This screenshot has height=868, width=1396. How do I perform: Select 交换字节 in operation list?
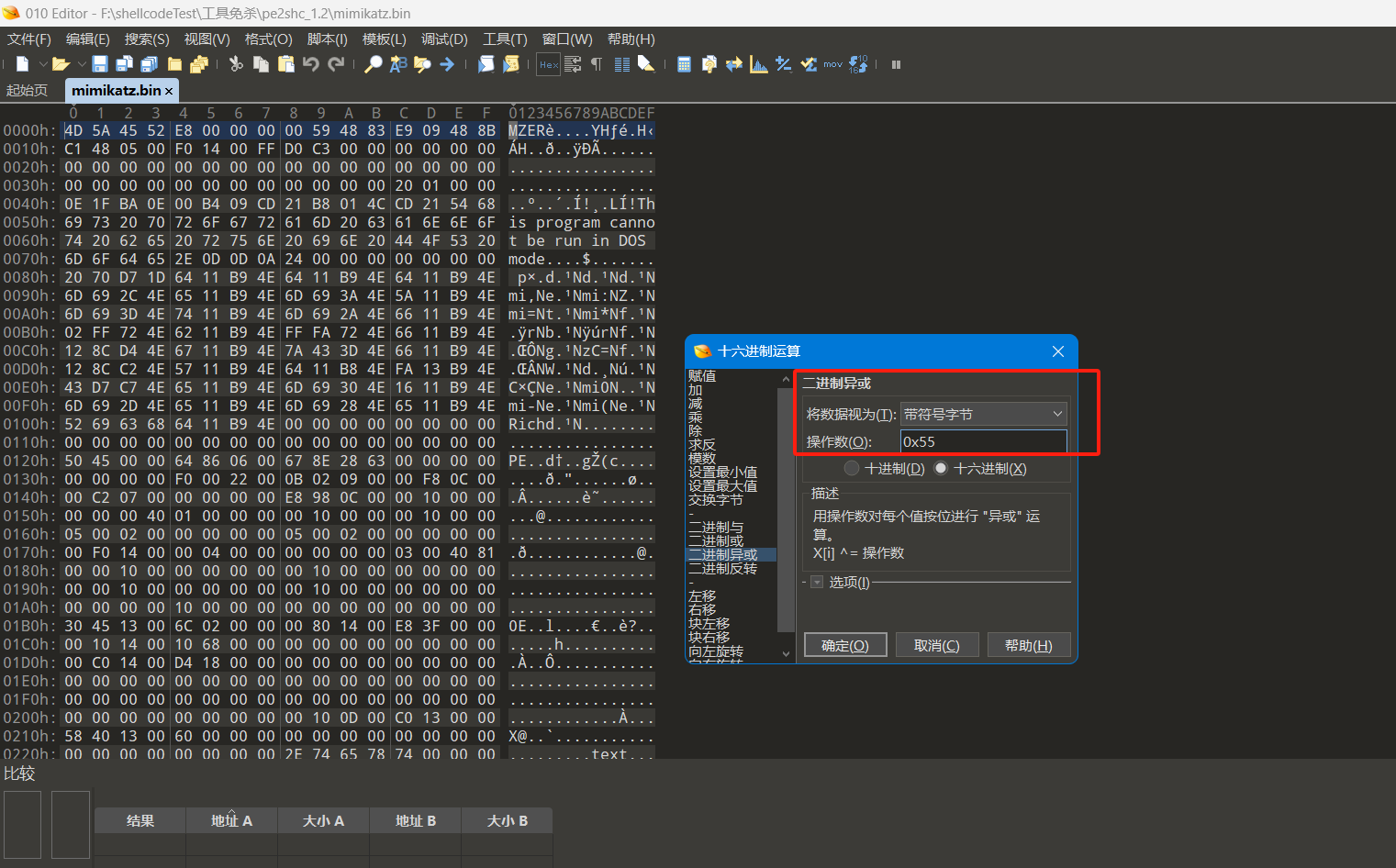tap(716, 500)
